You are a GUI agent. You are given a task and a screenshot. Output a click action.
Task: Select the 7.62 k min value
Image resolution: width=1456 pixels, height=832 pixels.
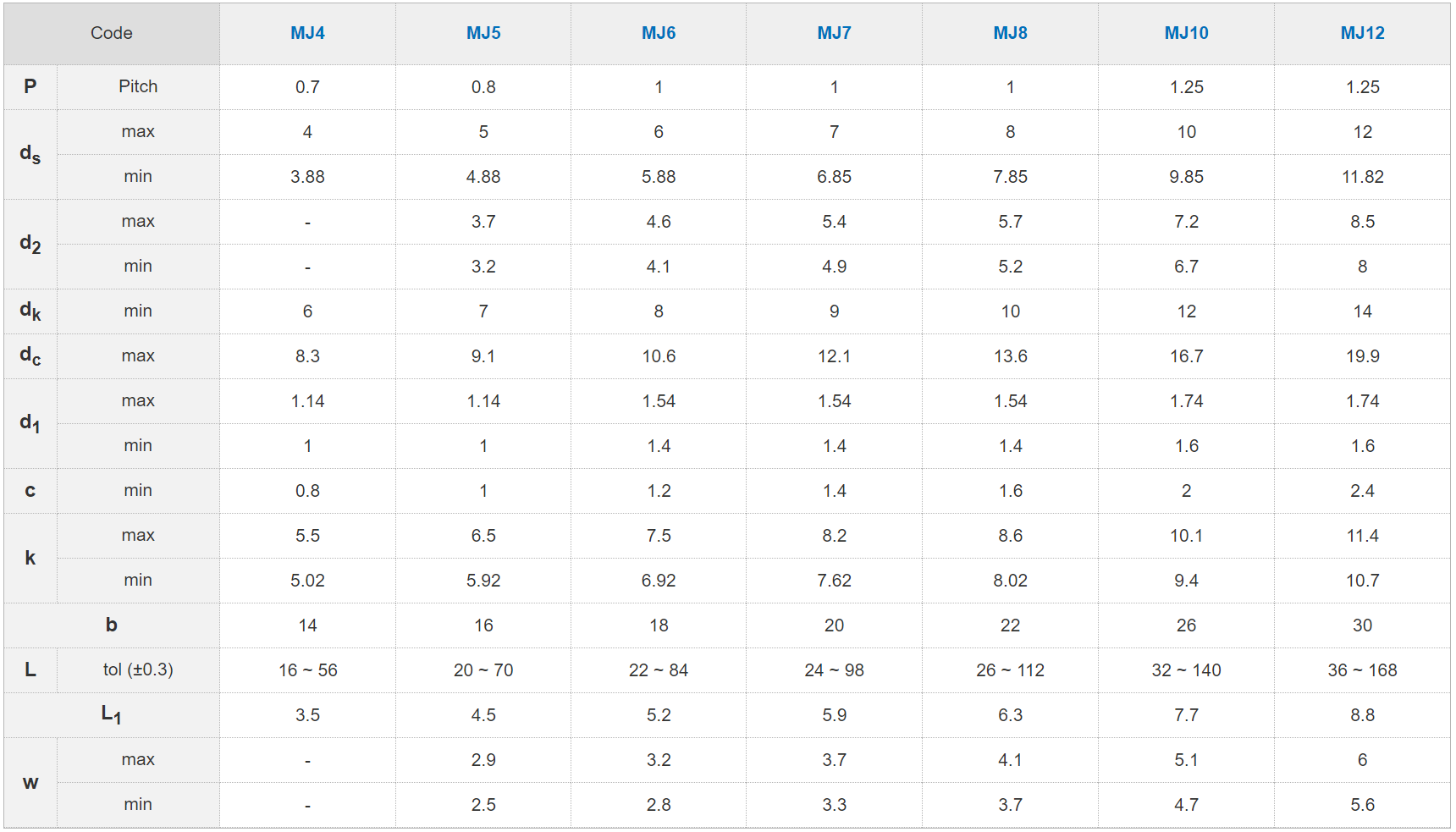click(834, 581)
